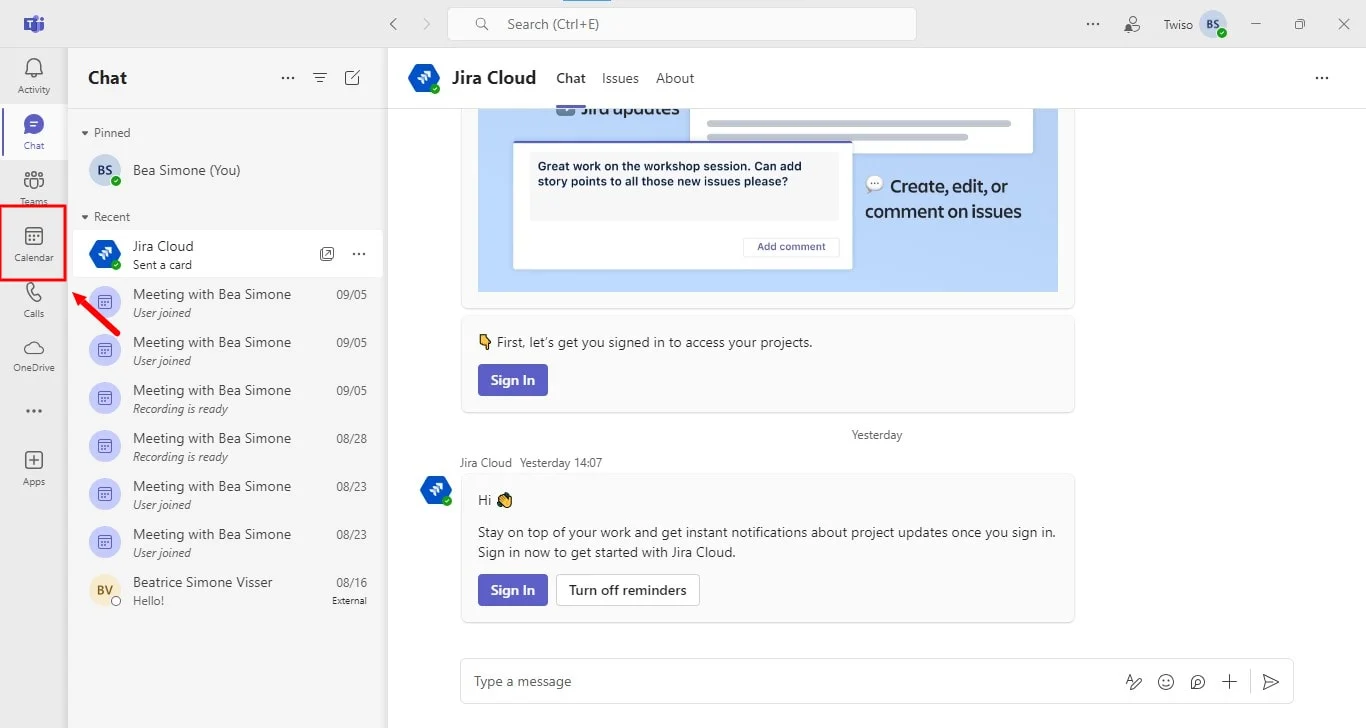Open Jira Cloud chat in recent list
Image resolution: width=1366 pixels, height=728 pixels.
[x=228, y=254]
